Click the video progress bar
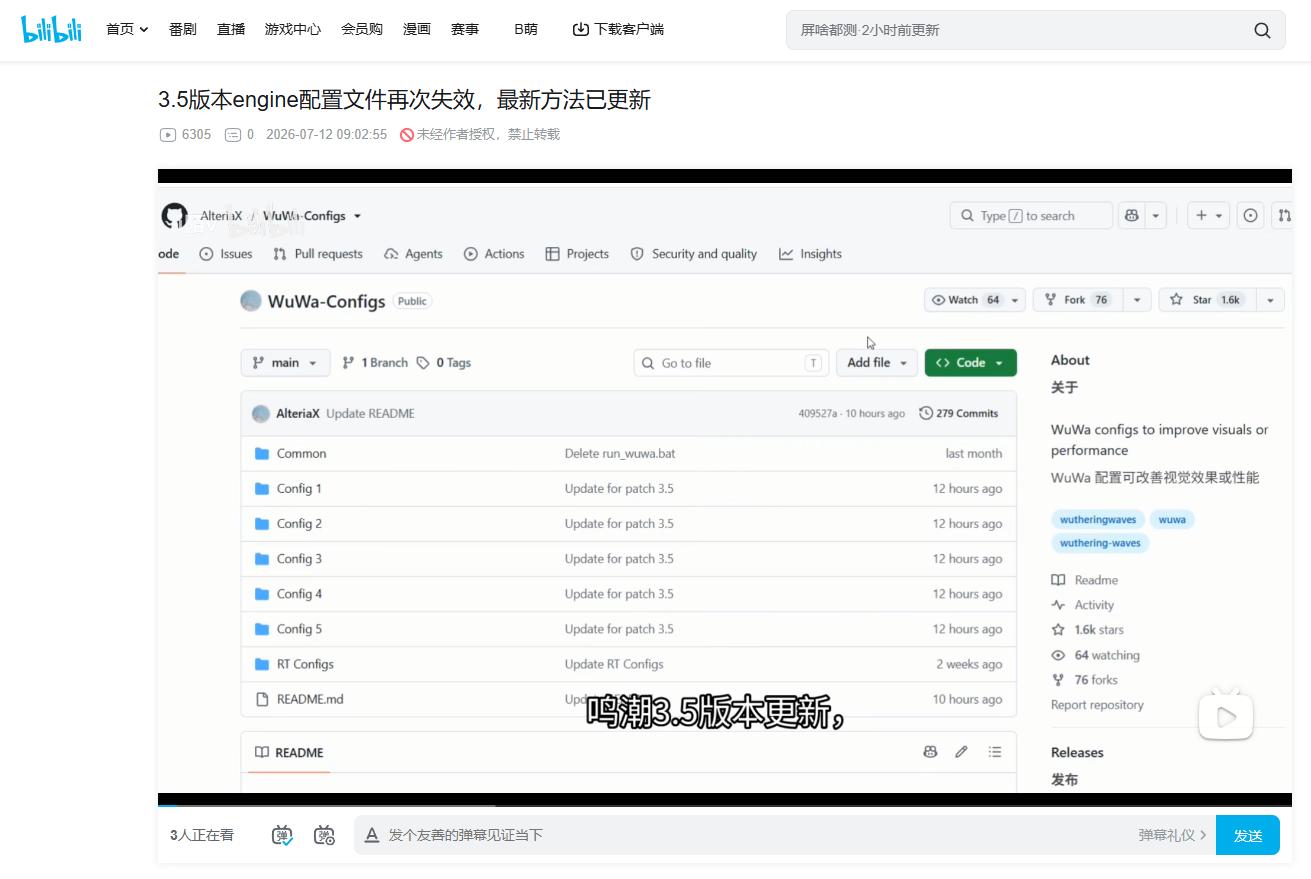The height and width of the screenshot is (879, 1311). point(725,804)
